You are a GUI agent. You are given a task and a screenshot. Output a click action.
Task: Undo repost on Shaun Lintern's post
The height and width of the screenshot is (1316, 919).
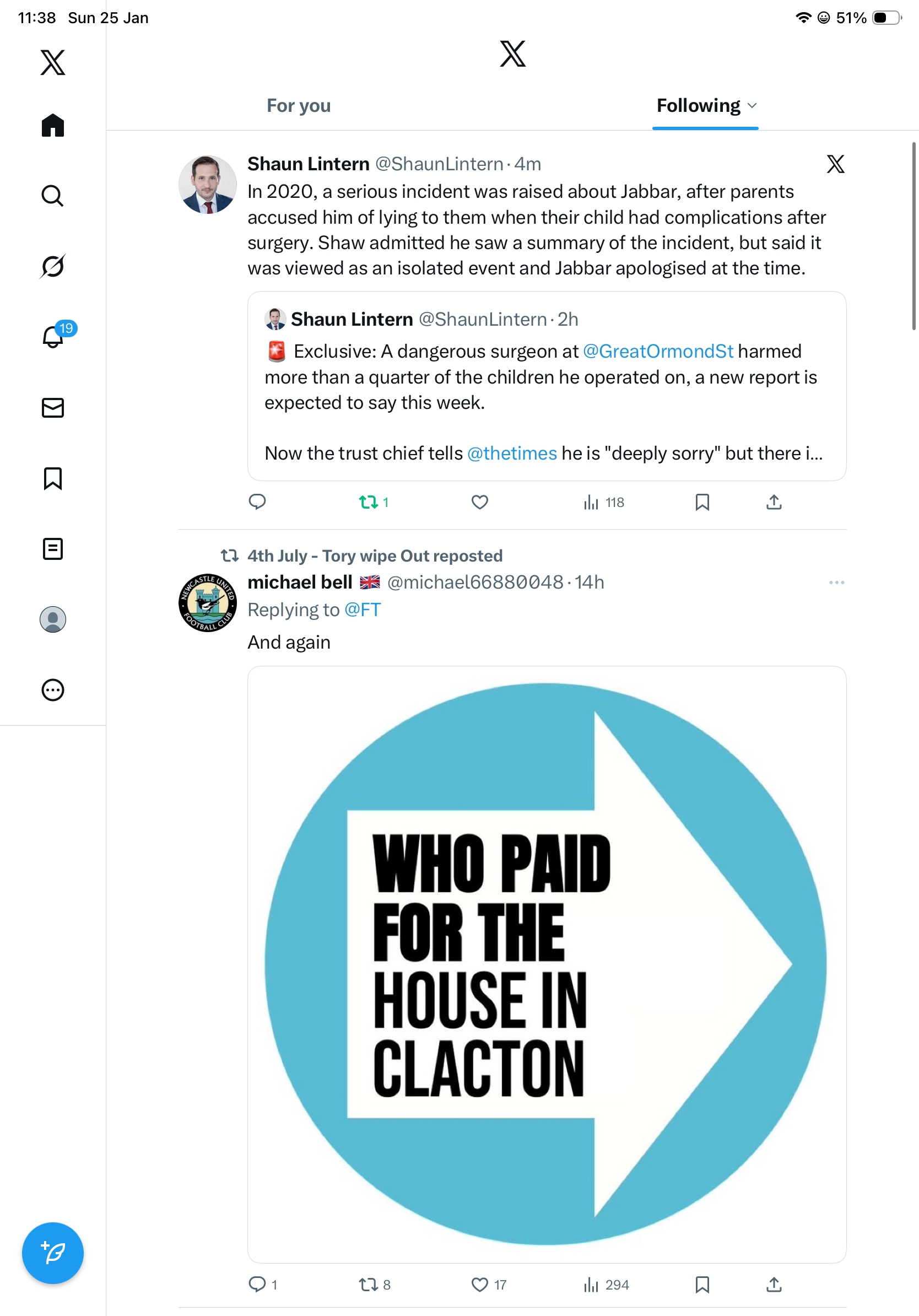pos(369,502)
